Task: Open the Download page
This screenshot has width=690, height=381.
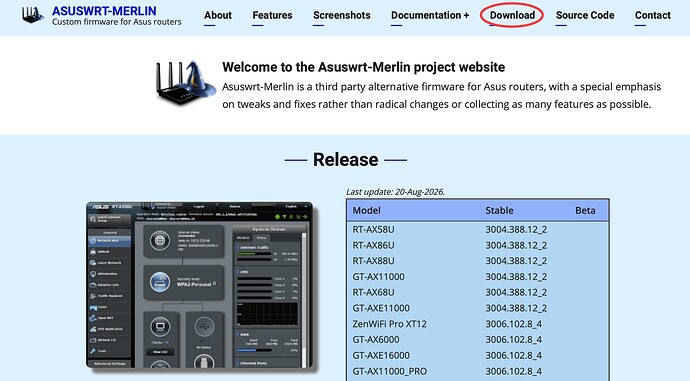Action: [512, 15]
